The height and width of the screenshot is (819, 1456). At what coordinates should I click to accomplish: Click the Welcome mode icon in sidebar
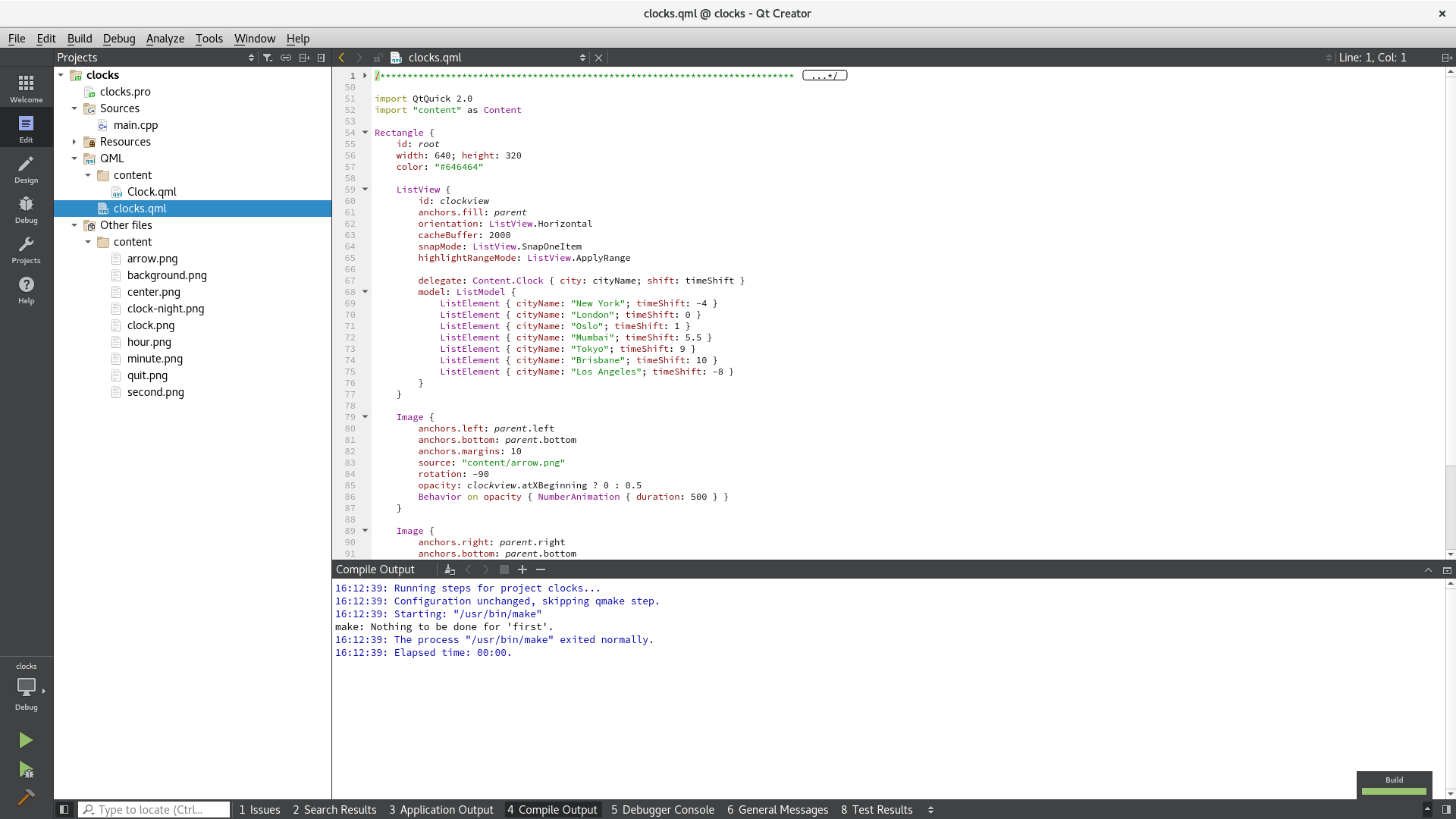(x=26, y=88)
